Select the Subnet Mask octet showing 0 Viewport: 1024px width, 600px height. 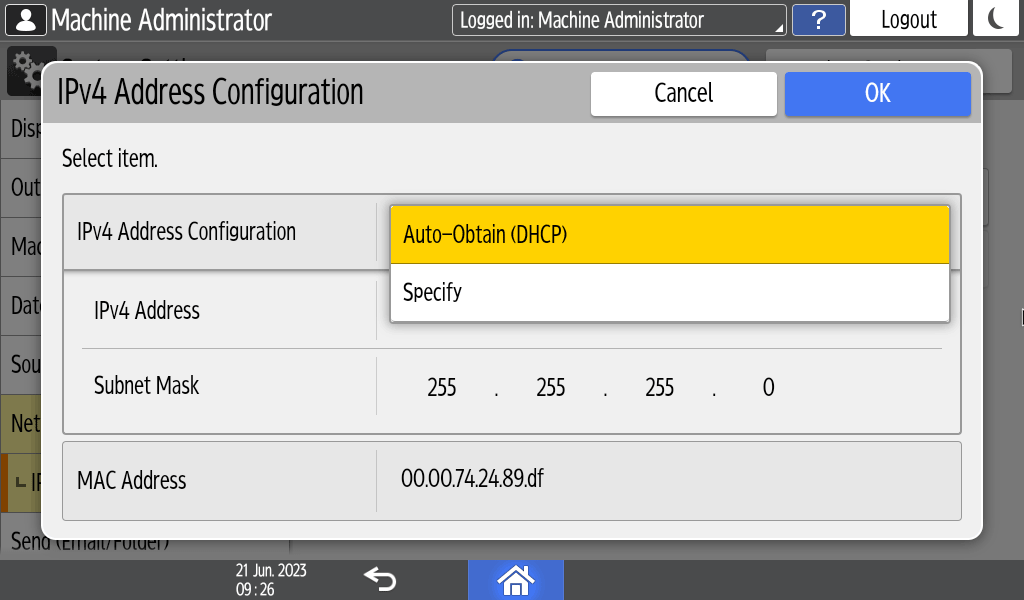pos(768,387)
